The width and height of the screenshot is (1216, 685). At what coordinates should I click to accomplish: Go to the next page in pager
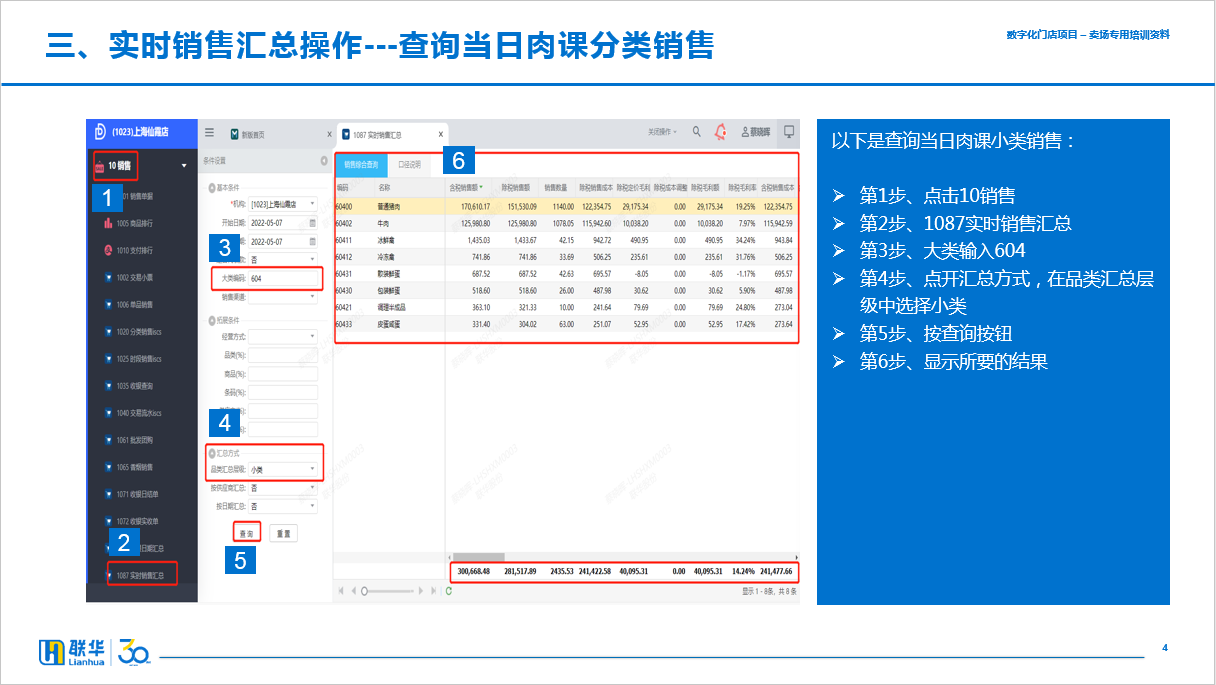pyautogui.click(x=421, y=591)
